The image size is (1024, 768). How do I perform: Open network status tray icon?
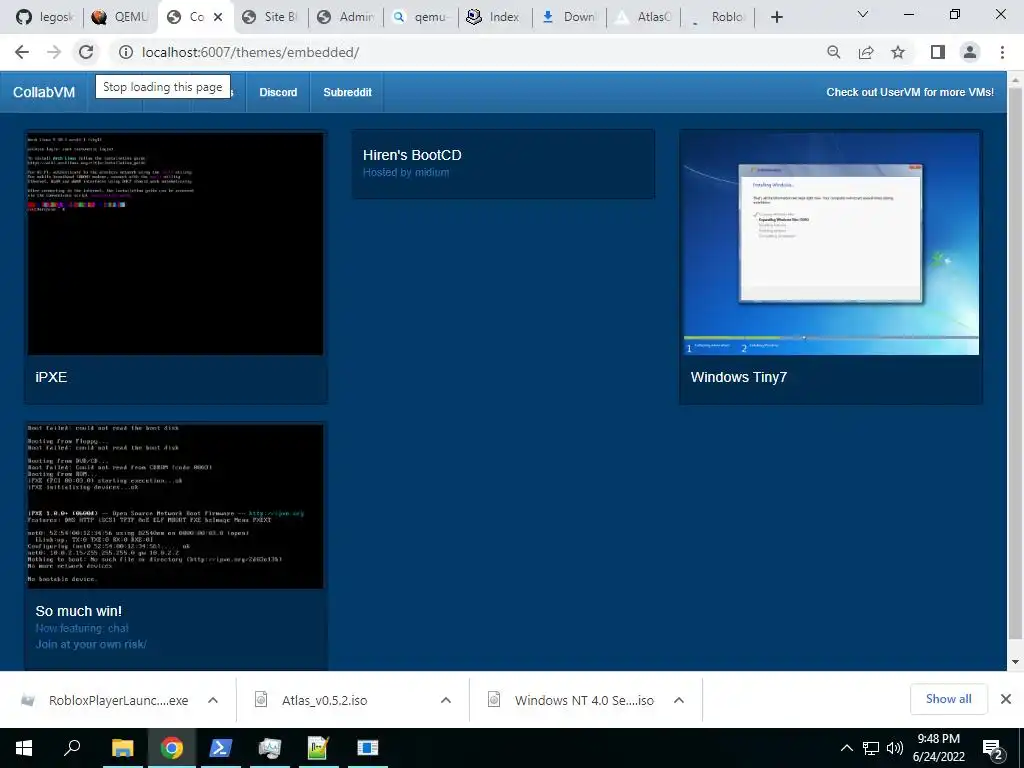[871, 748]
